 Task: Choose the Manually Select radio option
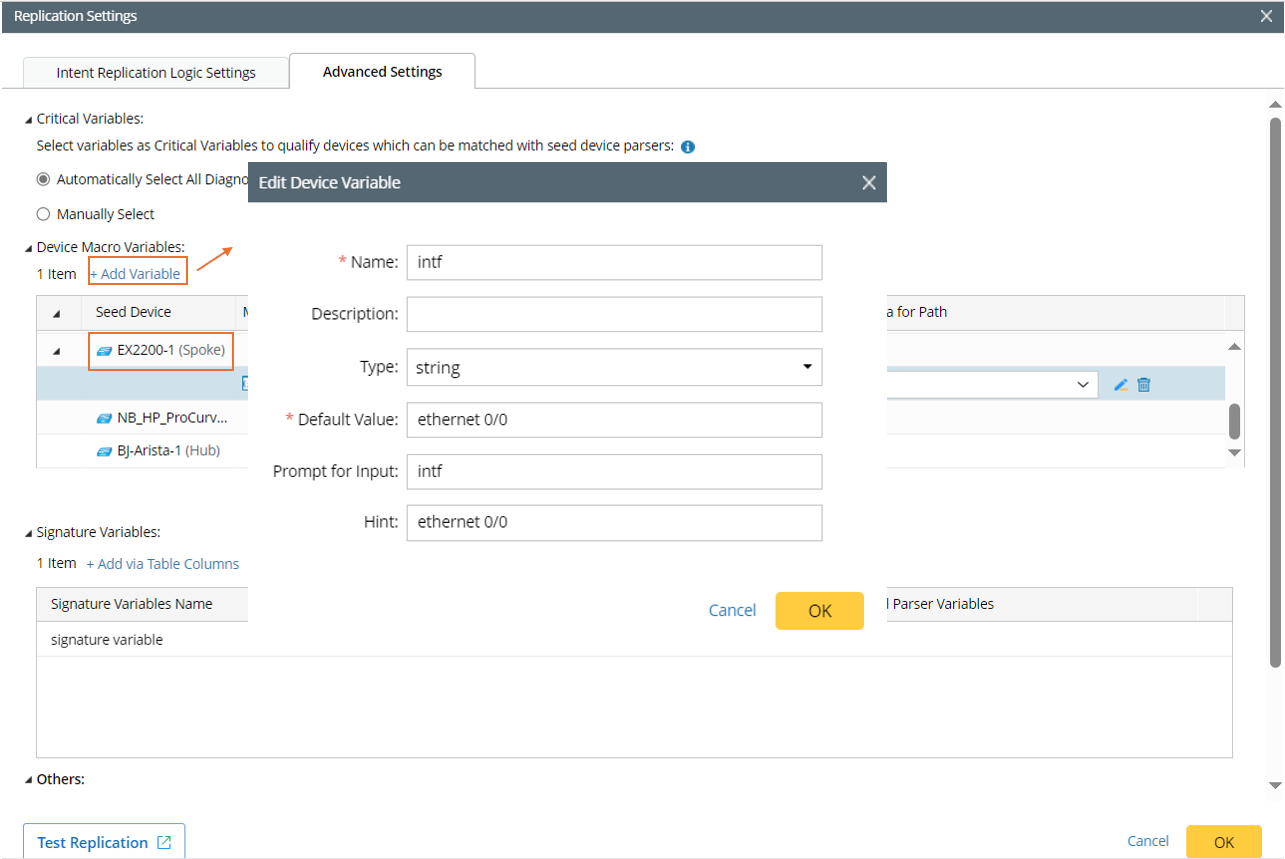tap(43, 214)
